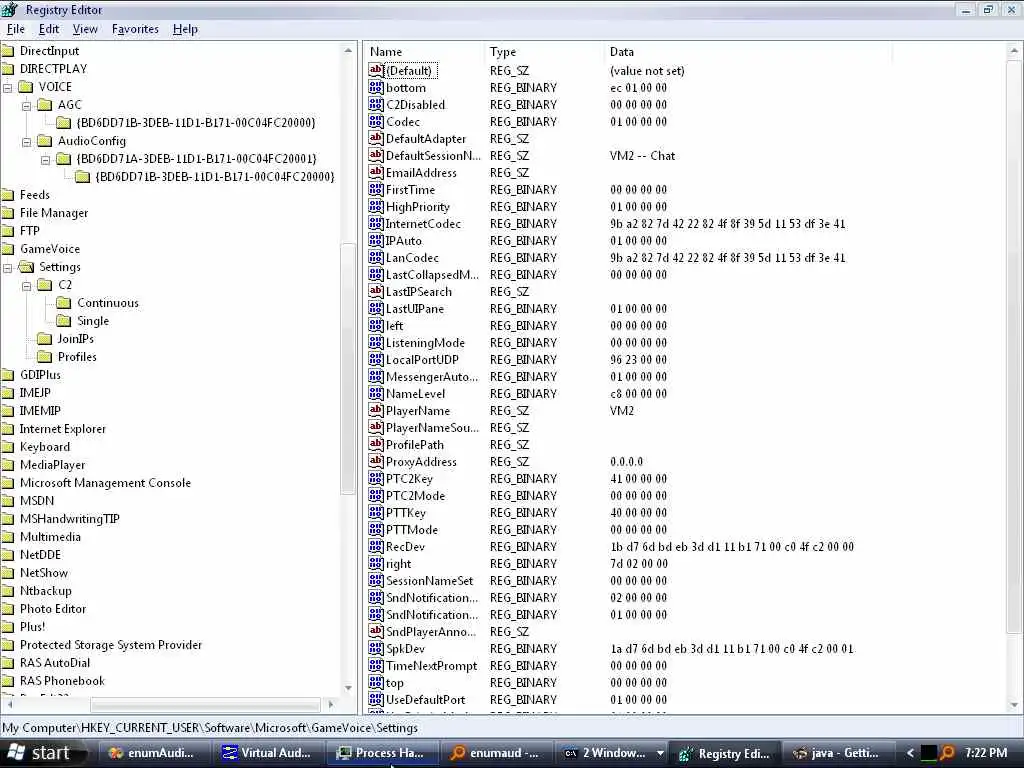Click the values pane vertical scrollbar thumb
The height and width of the screenshot is (768, 1024).
click(1014, 345)
